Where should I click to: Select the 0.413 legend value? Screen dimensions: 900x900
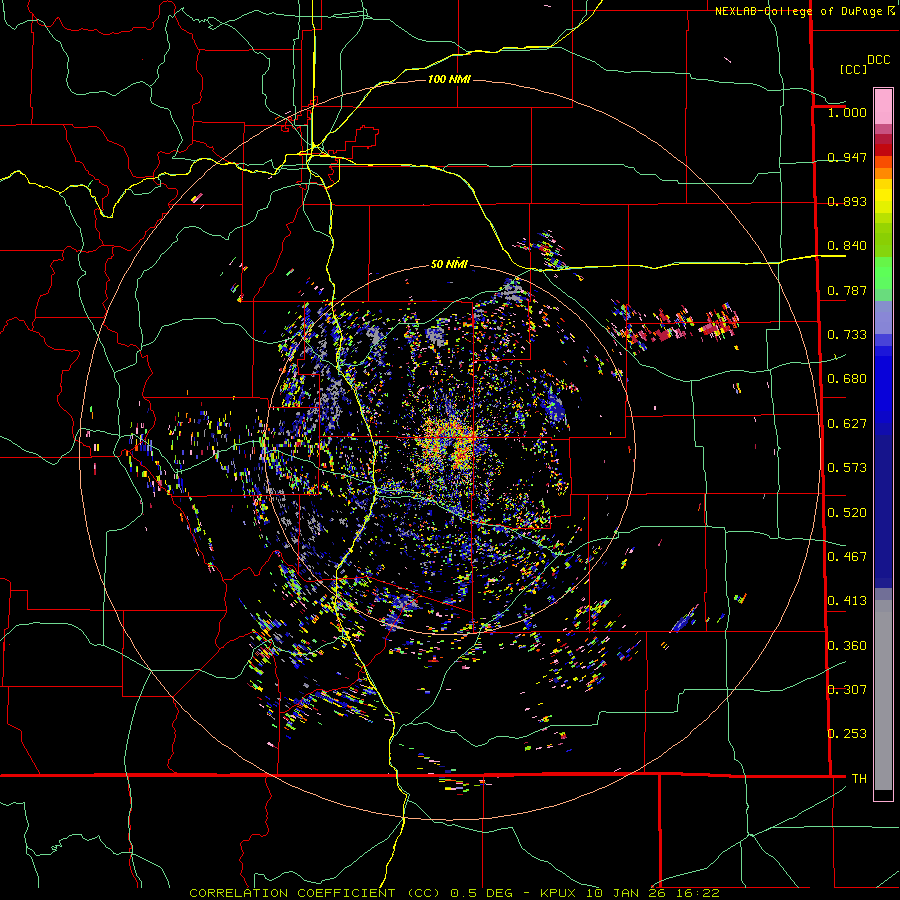[x=847, y=601]
